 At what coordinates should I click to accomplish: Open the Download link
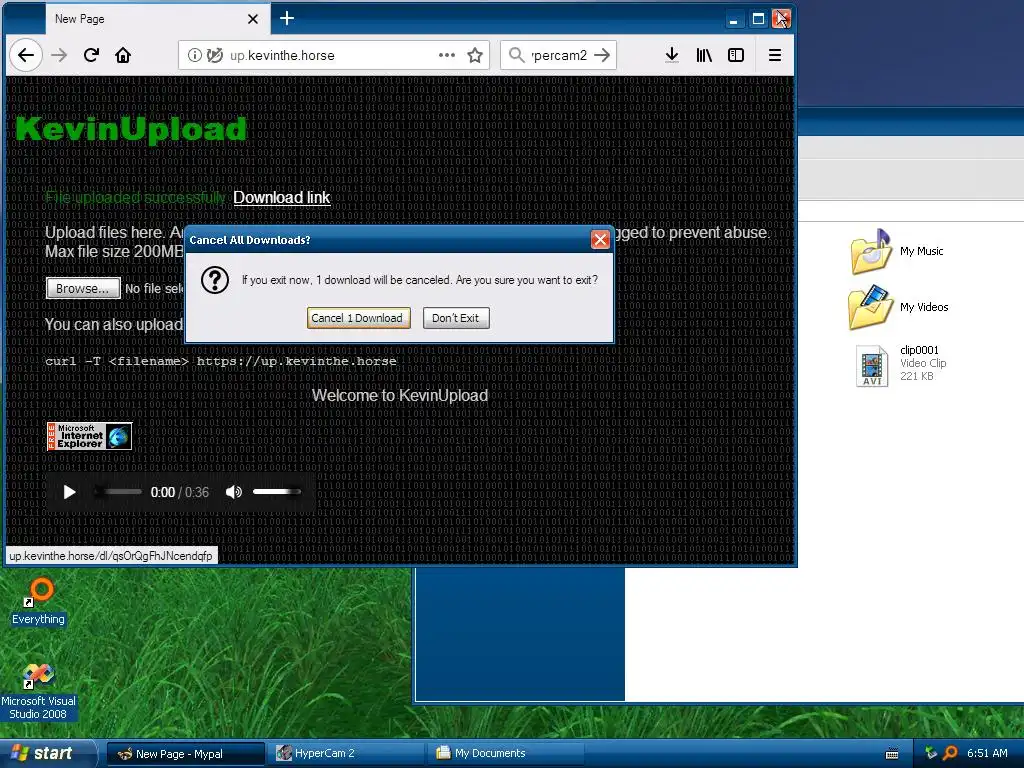pos(281,197)
